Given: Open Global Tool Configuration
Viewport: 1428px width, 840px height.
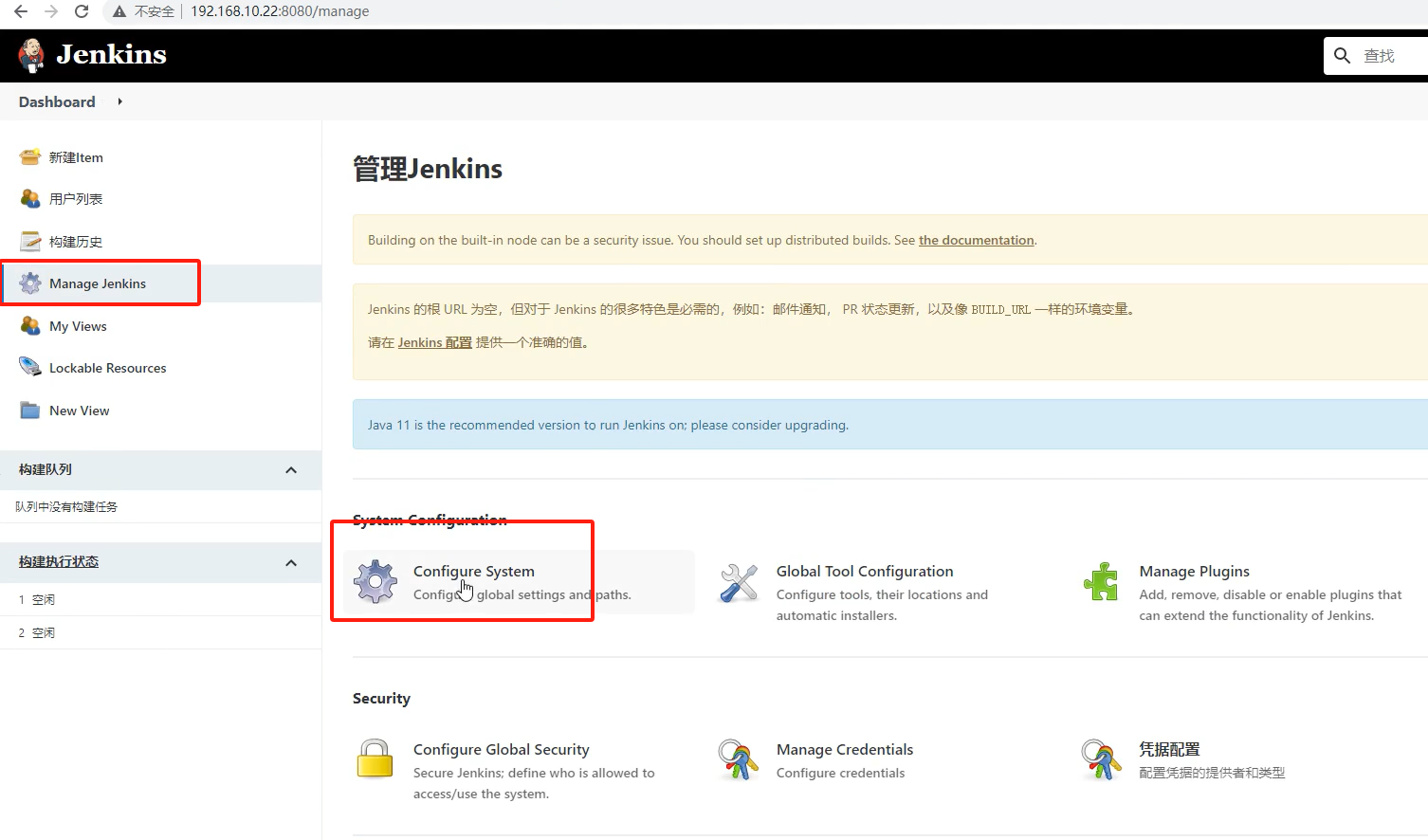Looking at the screenshot, I should 865,571.
